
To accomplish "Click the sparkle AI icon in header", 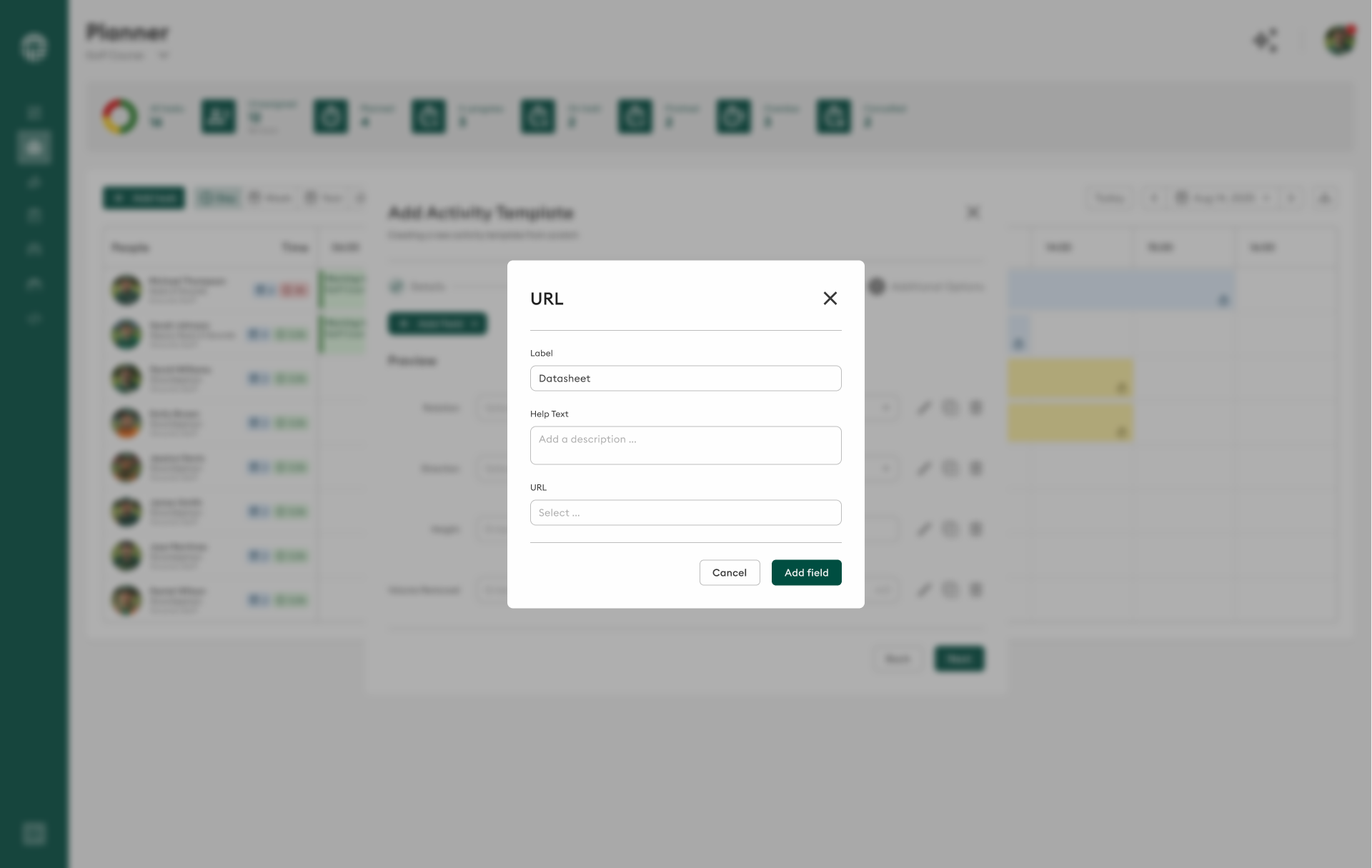I will [1266, 41].
